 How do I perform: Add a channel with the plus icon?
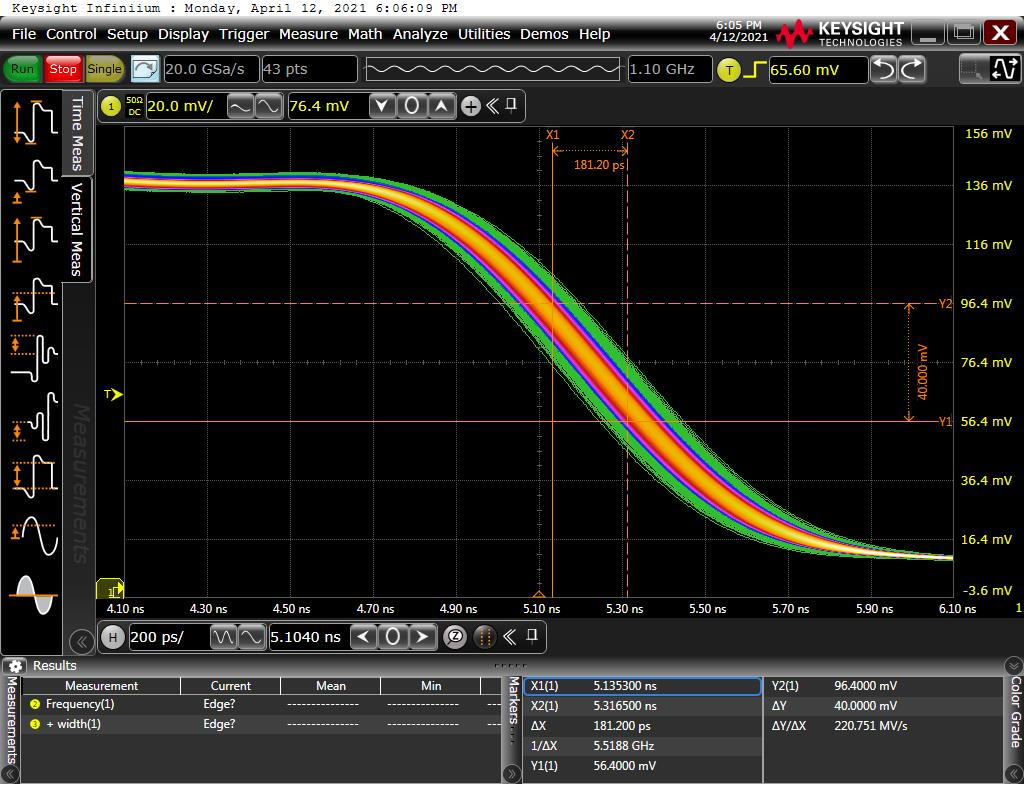tap(471, 106)
